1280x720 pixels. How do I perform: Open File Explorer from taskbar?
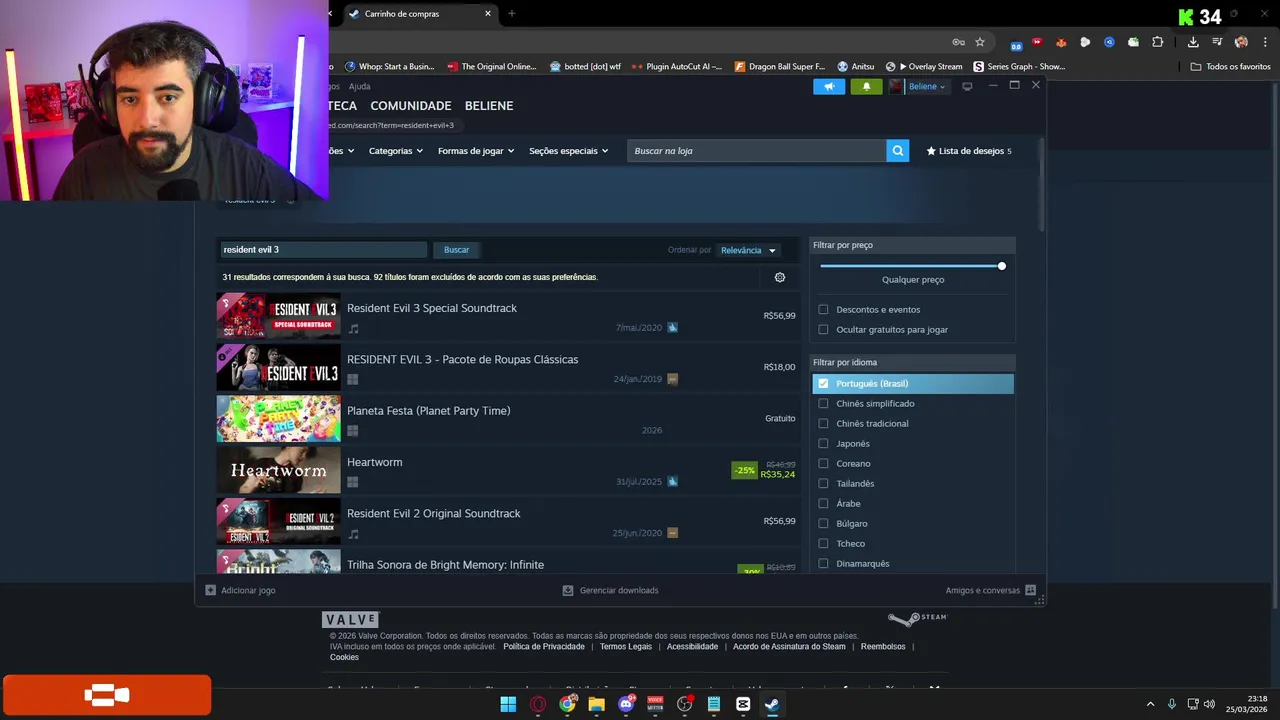[x=596, y=704]
